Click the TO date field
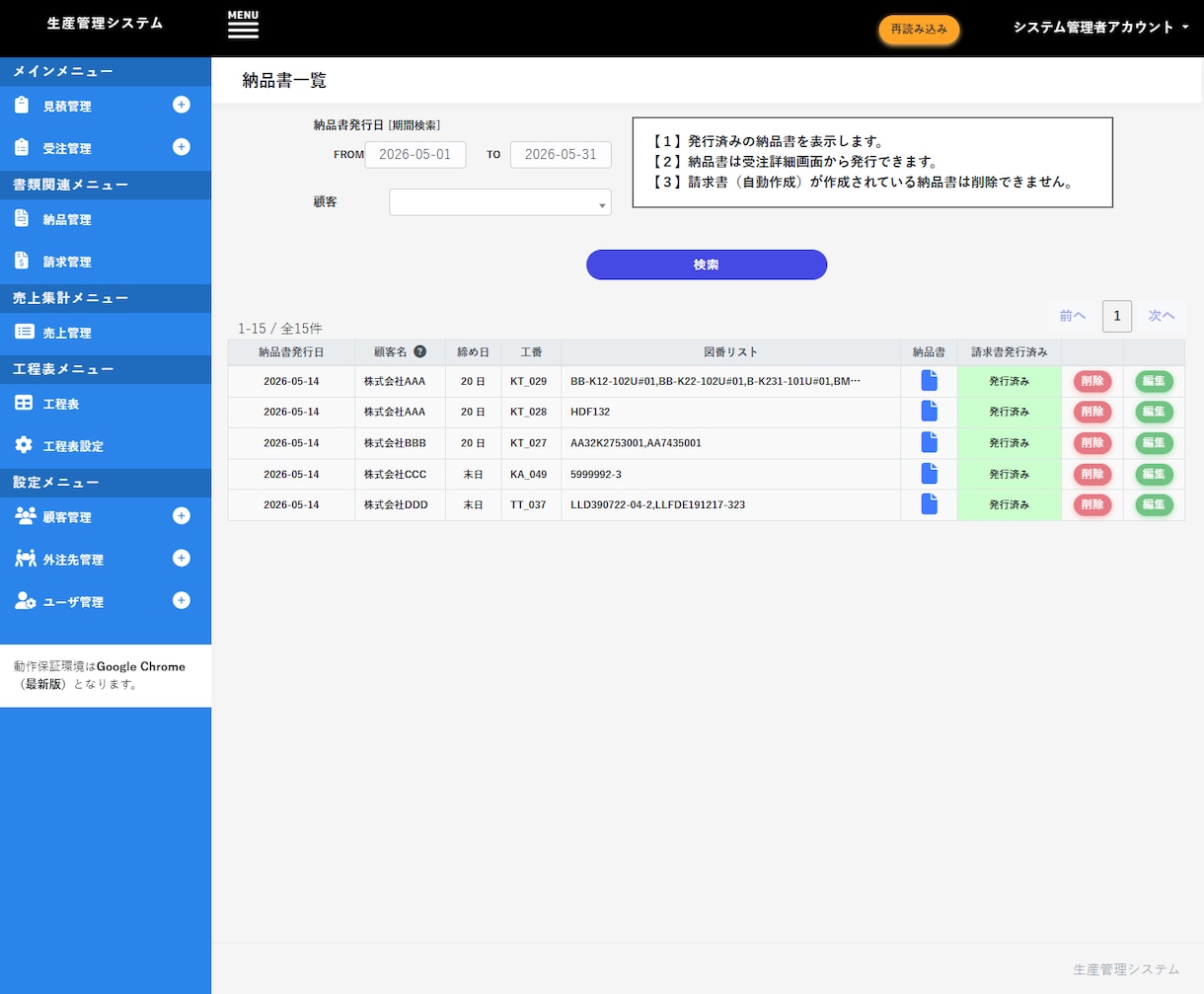The width and height of the screenshot is (1204, 994). coord(561,154)
